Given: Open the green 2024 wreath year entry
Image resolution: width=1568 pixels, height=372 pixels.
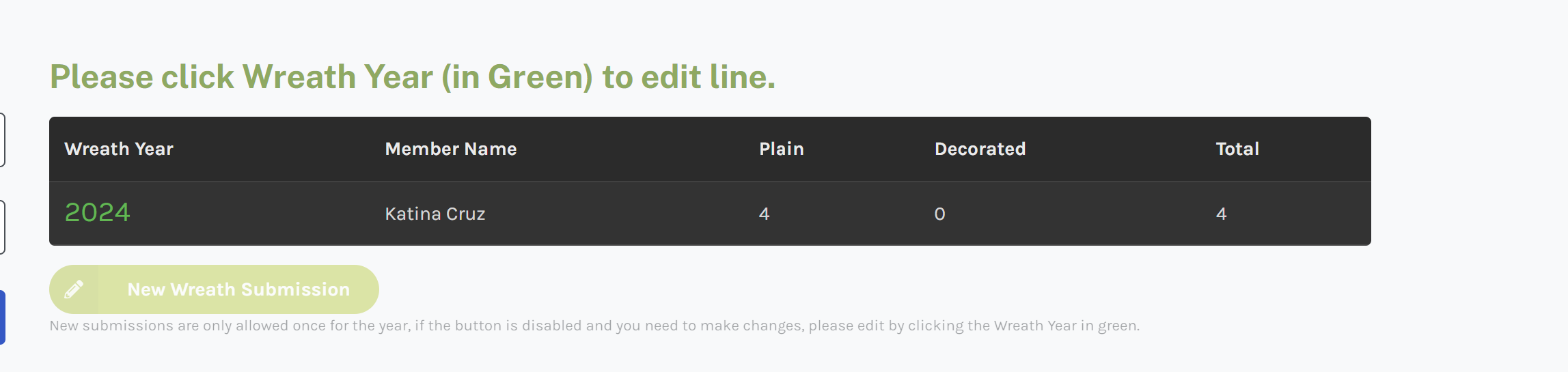Looking at the screenshot, I should [97, 213].
